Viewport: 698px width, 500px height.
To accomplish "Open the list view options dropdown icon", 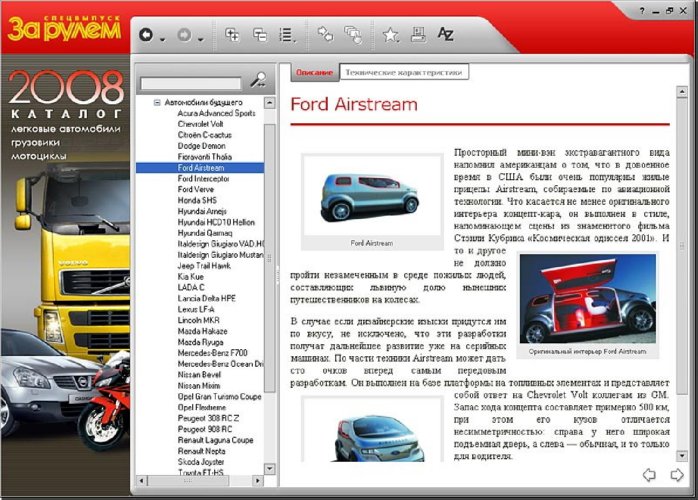I will tap(288, 36).
